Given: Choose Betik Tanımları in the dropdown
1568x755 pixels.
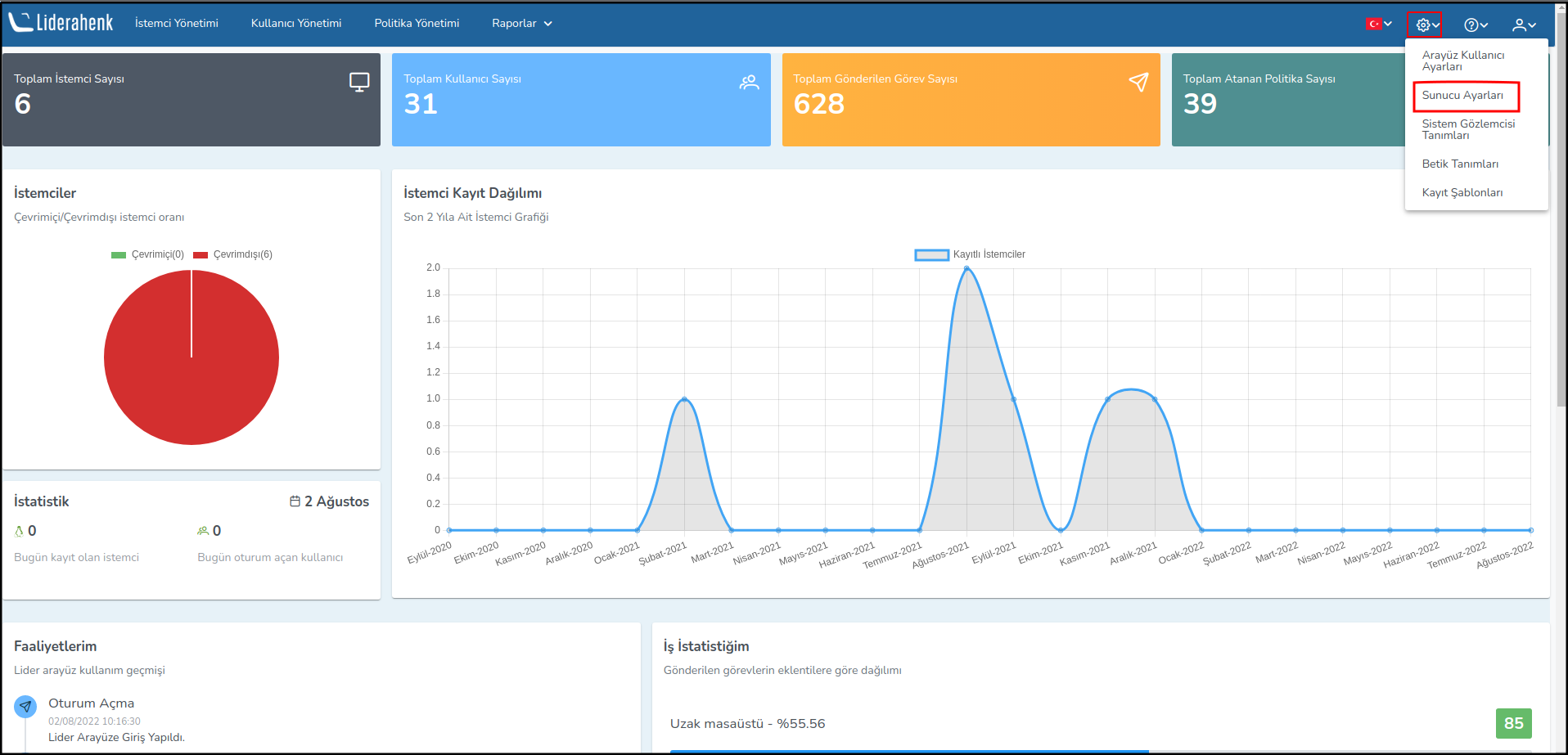Looking at the screenshot, I should pos(1460,164).
